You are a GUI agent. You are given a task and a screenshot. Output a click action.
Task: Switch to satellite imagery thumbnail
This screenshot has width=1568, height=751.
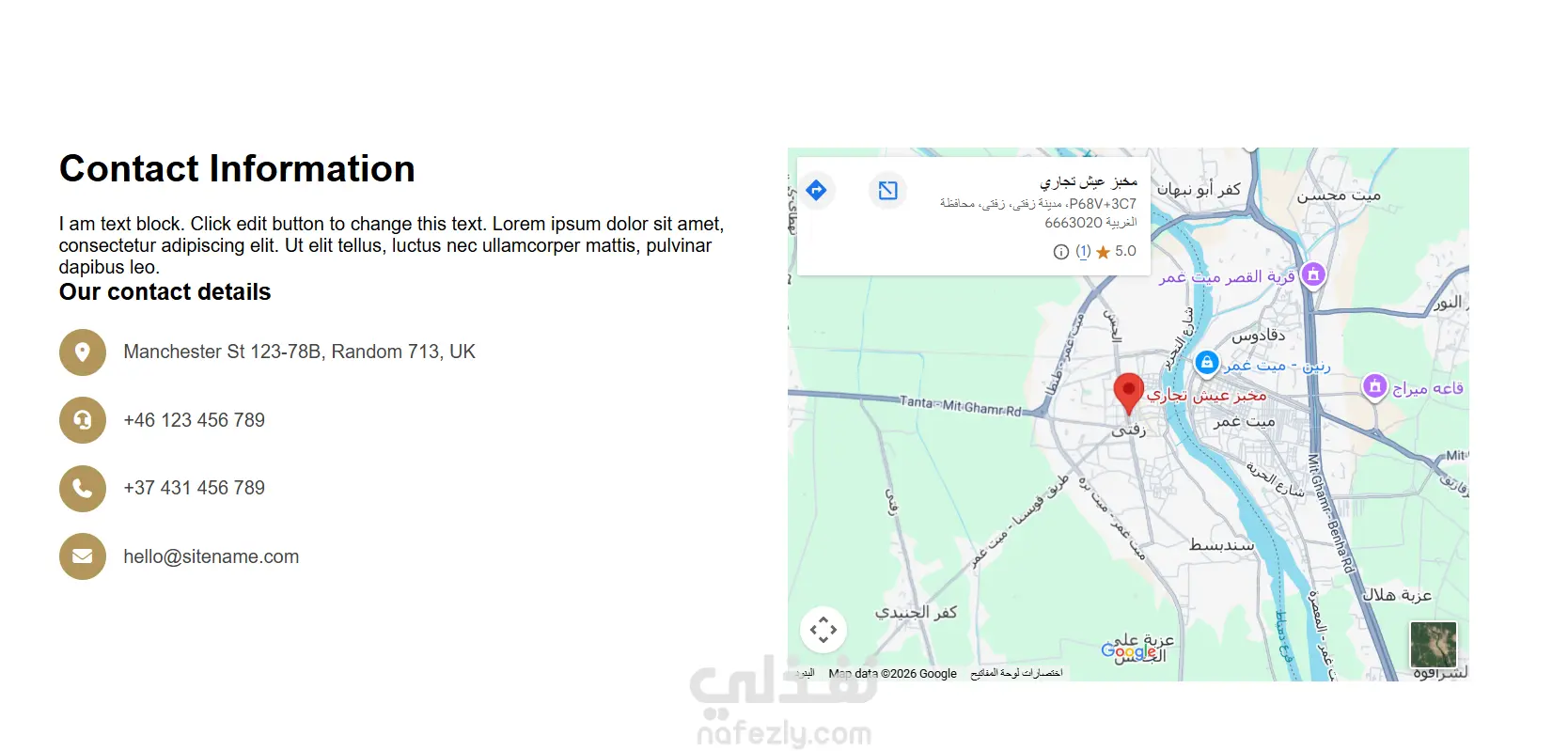coord(1434,645)
